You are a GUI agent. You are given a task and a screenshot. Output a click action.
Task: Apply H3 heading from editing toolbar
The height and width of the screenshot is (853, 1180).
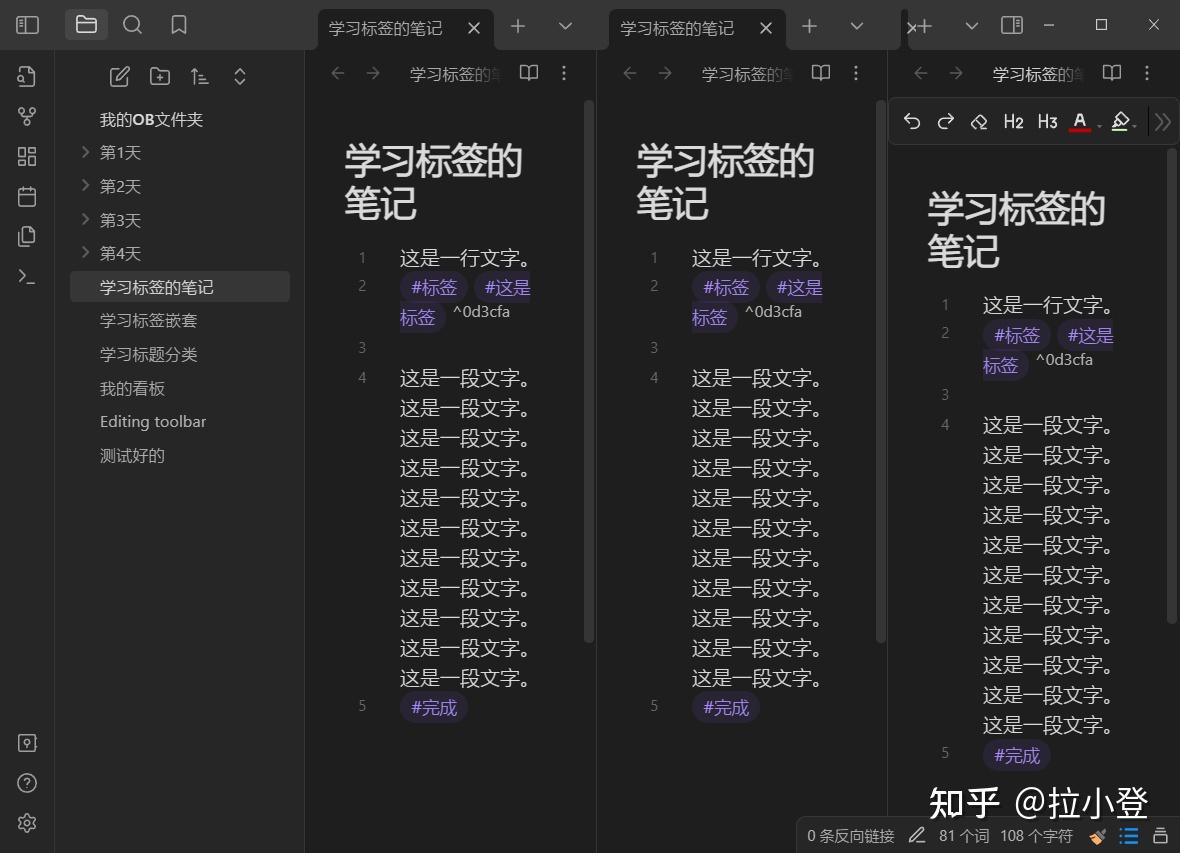tap(1047, 121)
